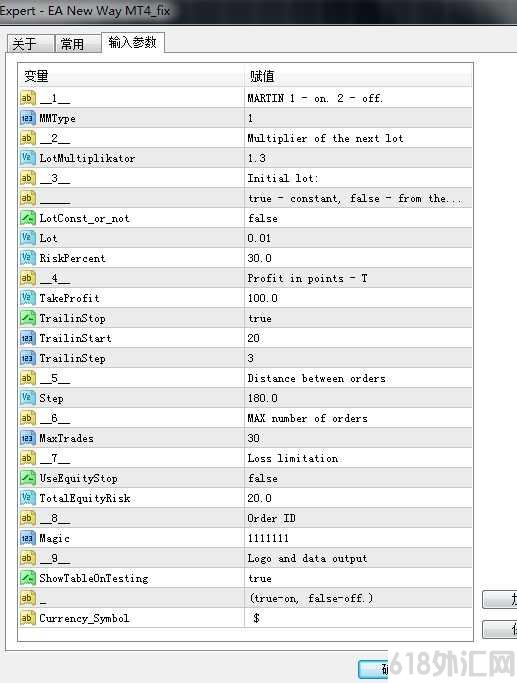517x683 pixels.
Task: Switch to the 关于 tab
Action: pos(30,44)
